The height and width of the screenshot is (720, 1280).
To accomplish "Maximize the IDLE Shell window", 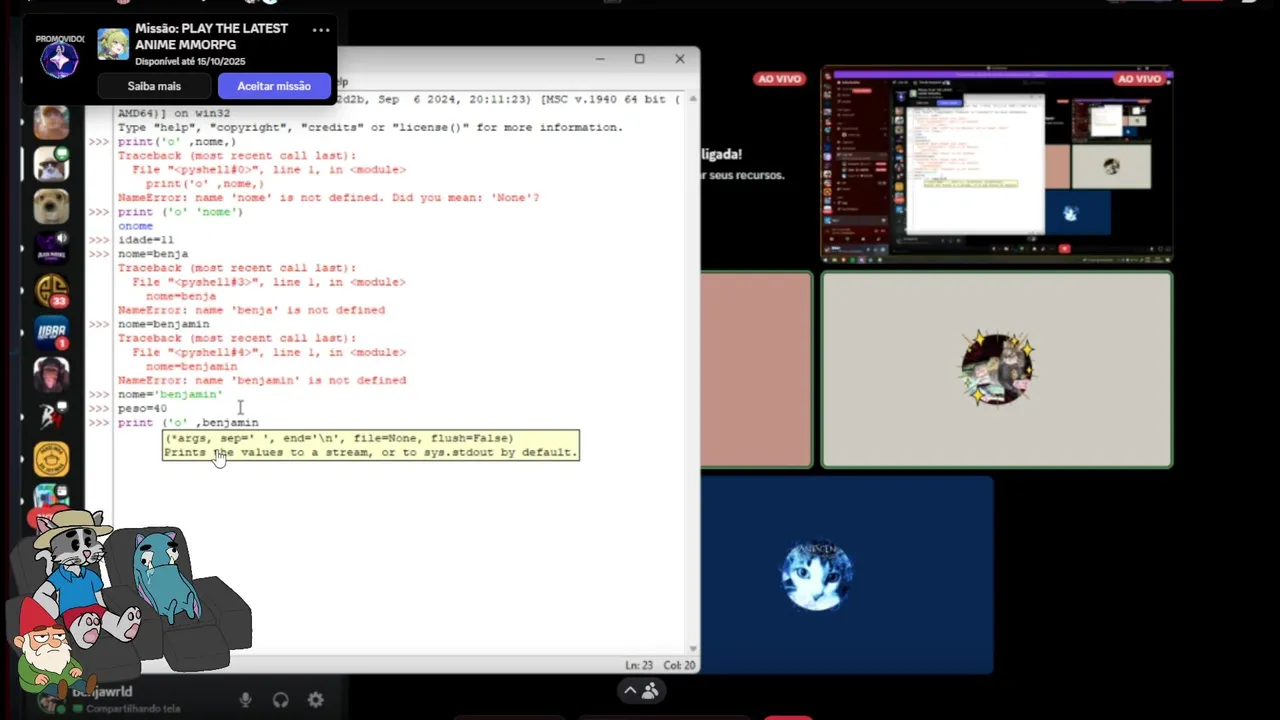I will [639, 59].
